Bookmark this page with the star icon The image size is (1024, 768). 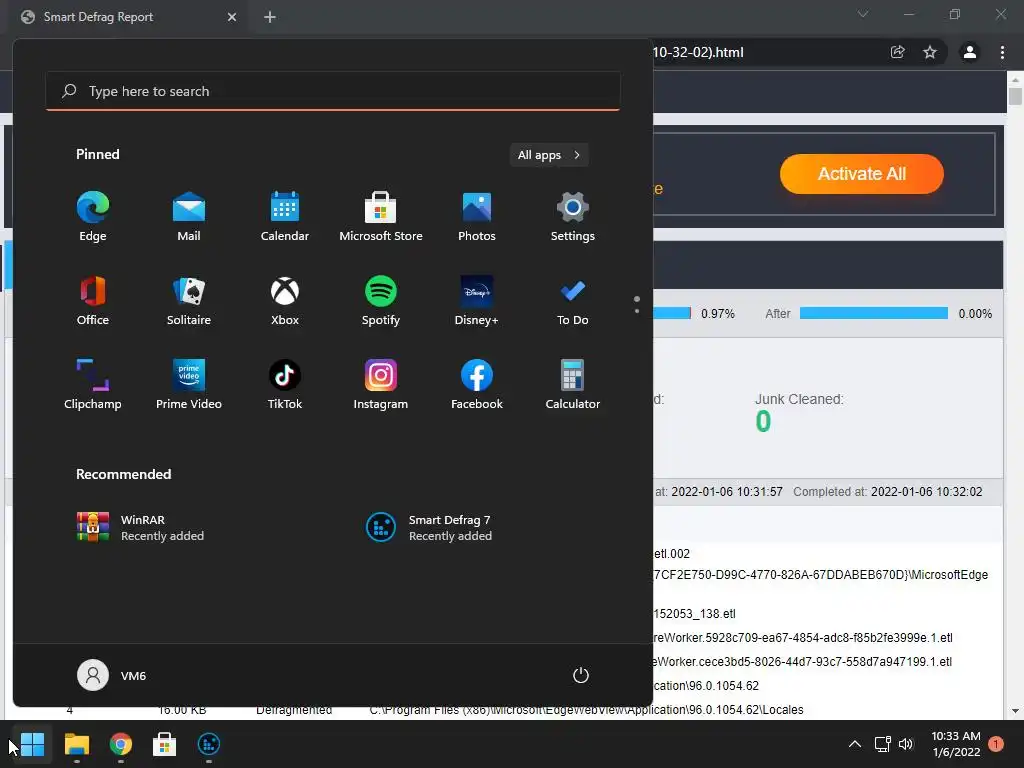[930, 52]
